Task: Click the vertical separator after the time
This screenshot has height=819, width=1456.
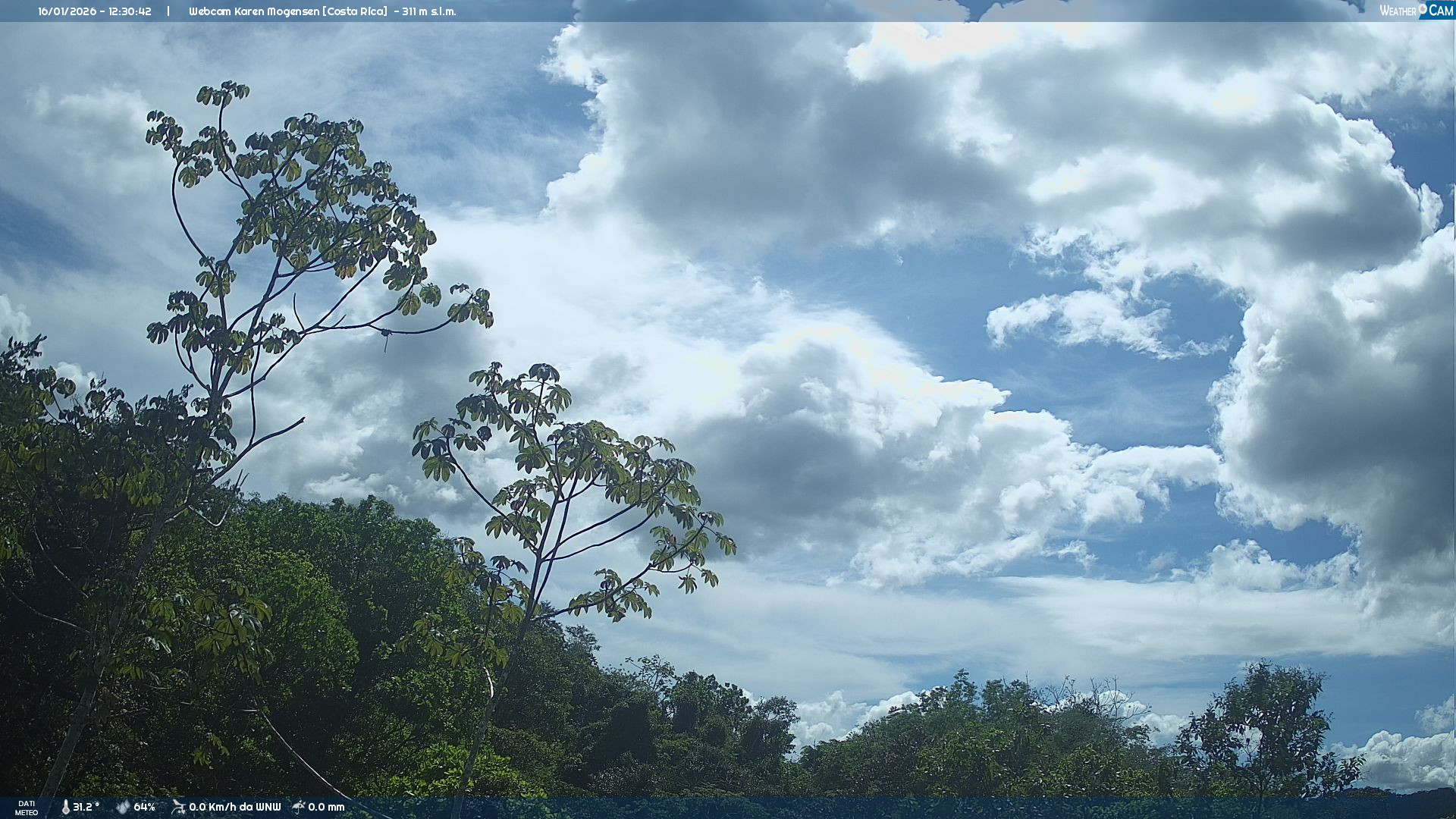Action: pos(168,11)
